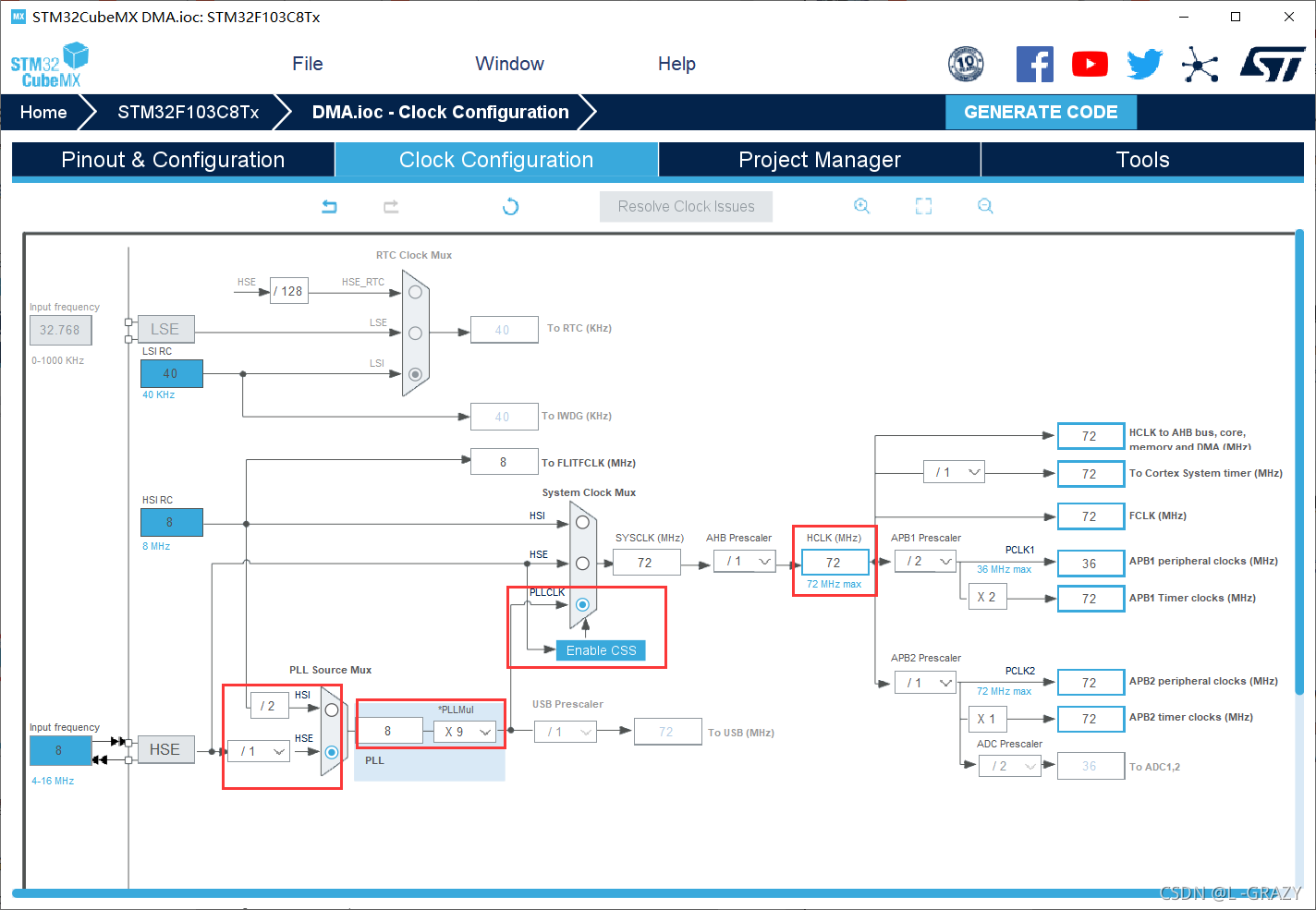The width and height of the screenshot is (1316, 910).
Task: Click the STM32CubeMX logo
Action: coord(49,65)
